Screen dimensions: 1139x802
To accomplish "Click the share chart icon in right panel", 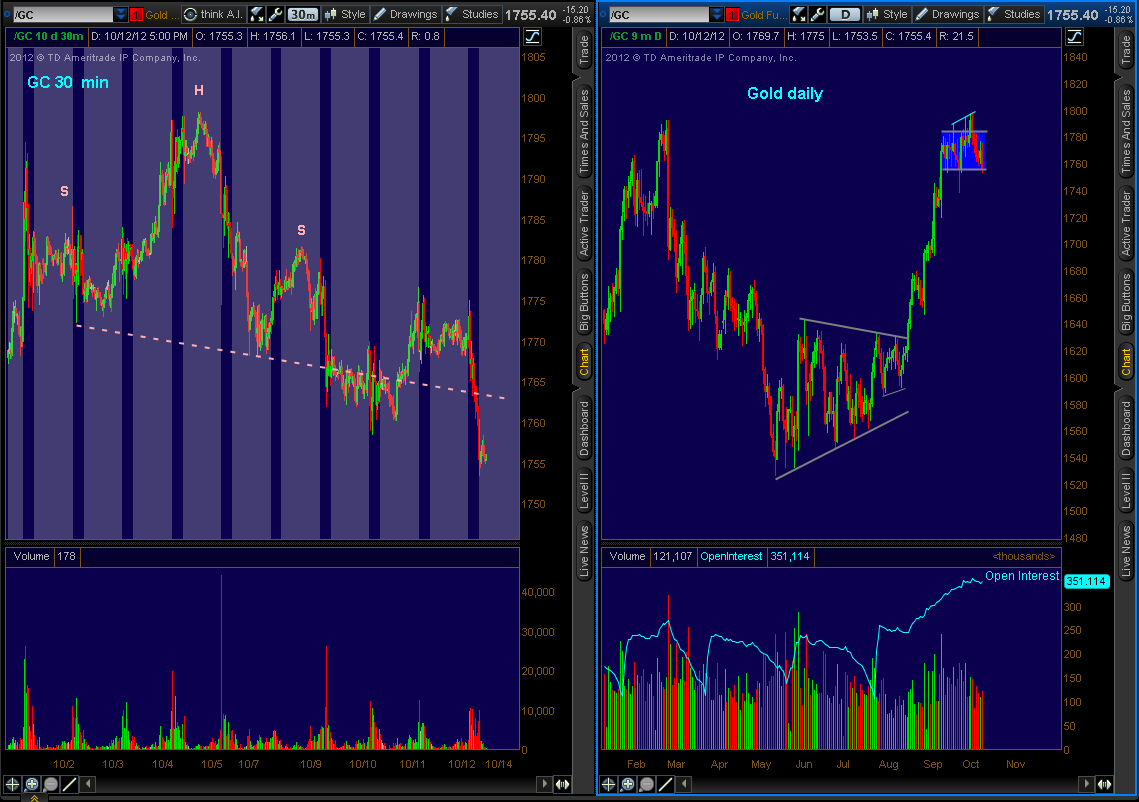I will [799, 14].
